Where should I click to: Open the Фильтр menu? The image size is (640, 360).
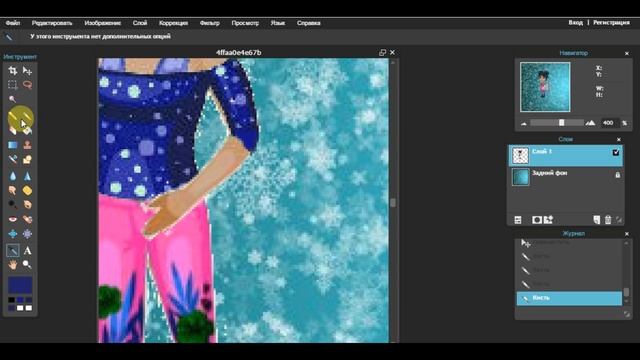pos(210,23)
